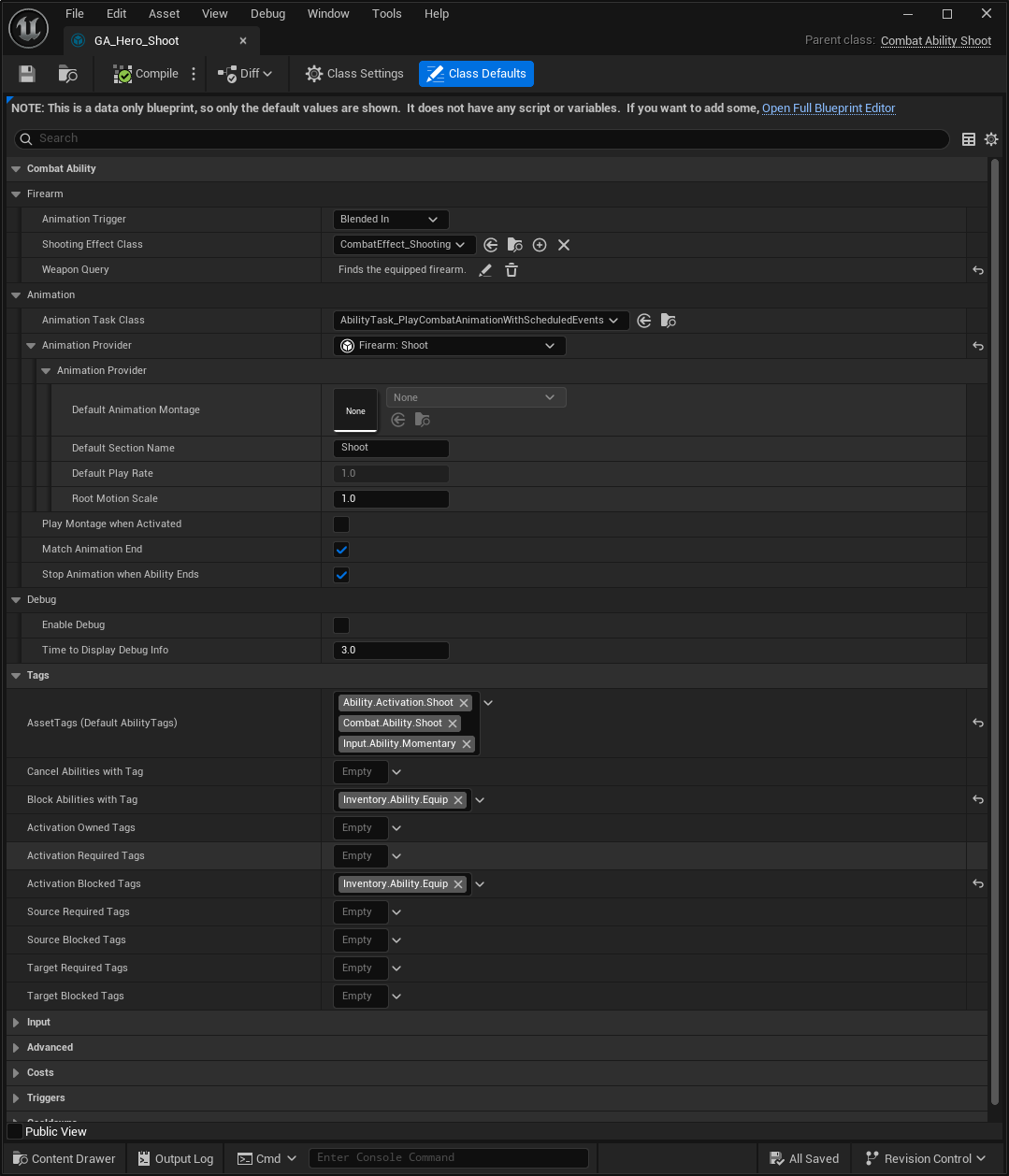Remove the Combat.Ability.Shoot tag
The width and height of the screenshot is (1009, 1176).
[x=453, y=724]
